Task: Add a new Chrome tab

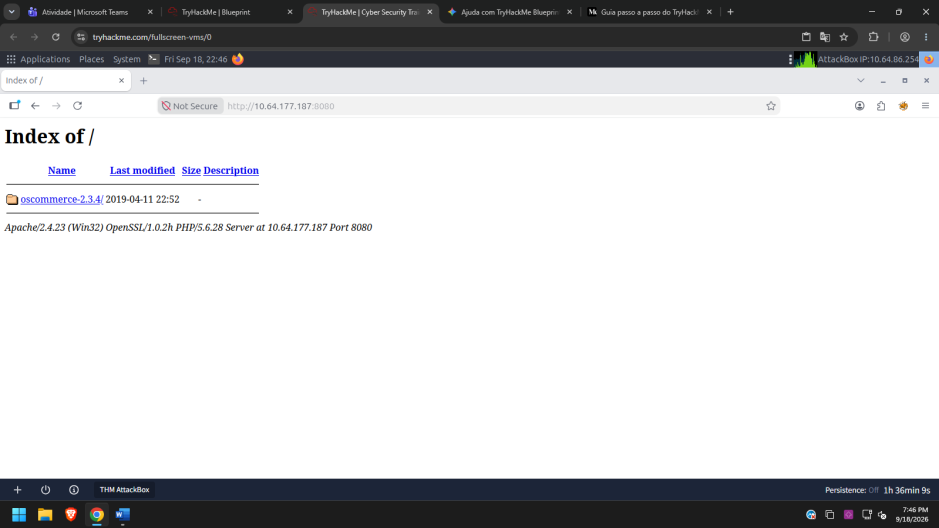Action: (x=730, y=12)
